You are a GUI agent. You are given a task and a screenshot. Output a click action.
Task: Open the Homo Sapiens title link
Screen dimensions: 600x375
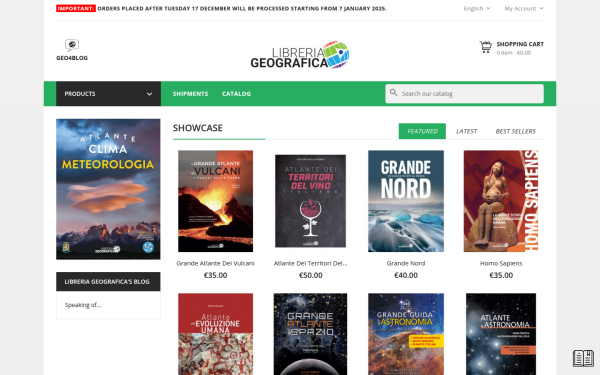[501, 263]
